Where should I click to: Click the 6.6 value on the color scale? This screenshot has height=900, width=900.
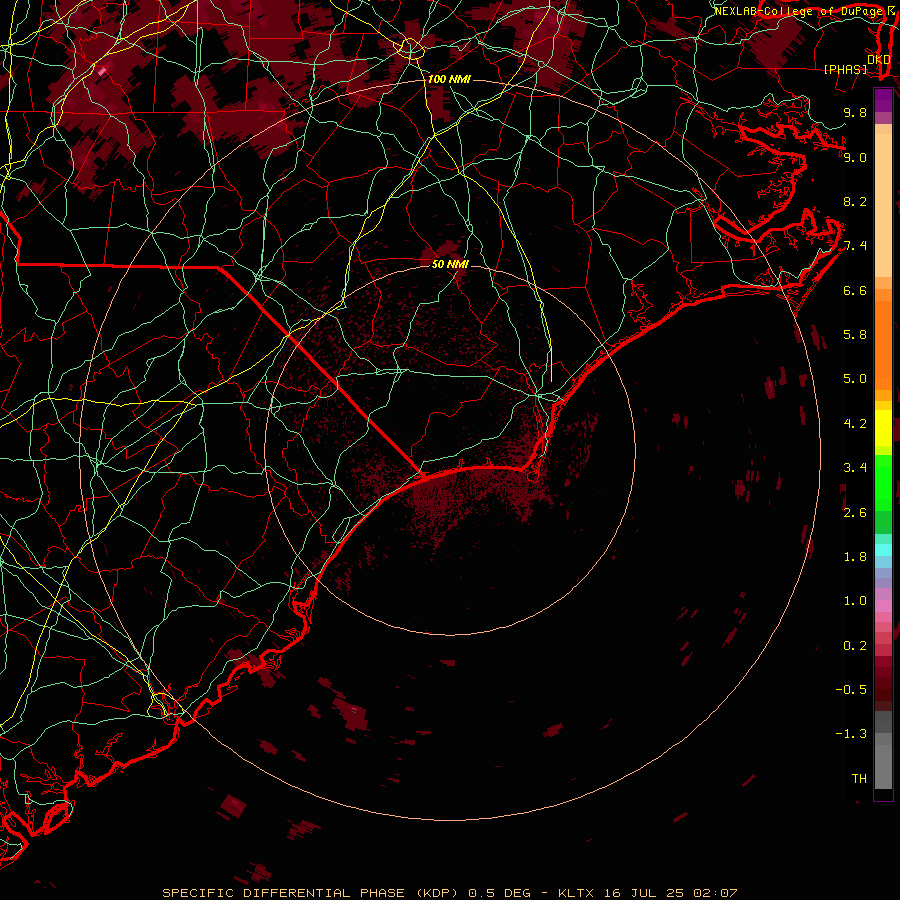point(855,290)
